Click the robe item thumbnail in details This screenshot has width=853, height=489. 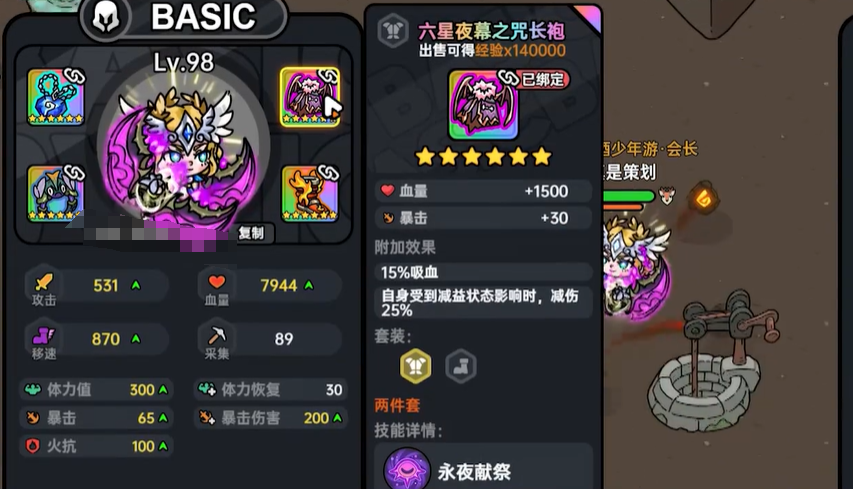click(483, 105)
